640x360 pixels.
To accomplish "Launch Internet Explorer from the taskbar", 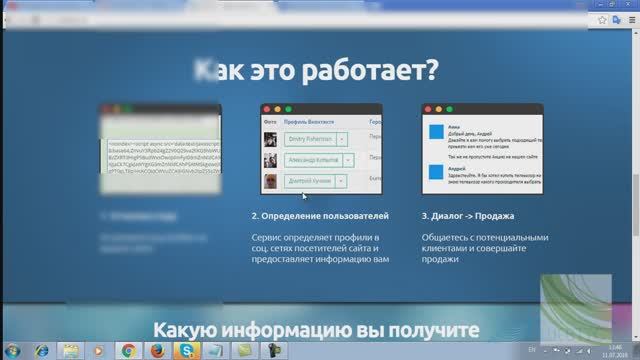I will tap(42, 351).
